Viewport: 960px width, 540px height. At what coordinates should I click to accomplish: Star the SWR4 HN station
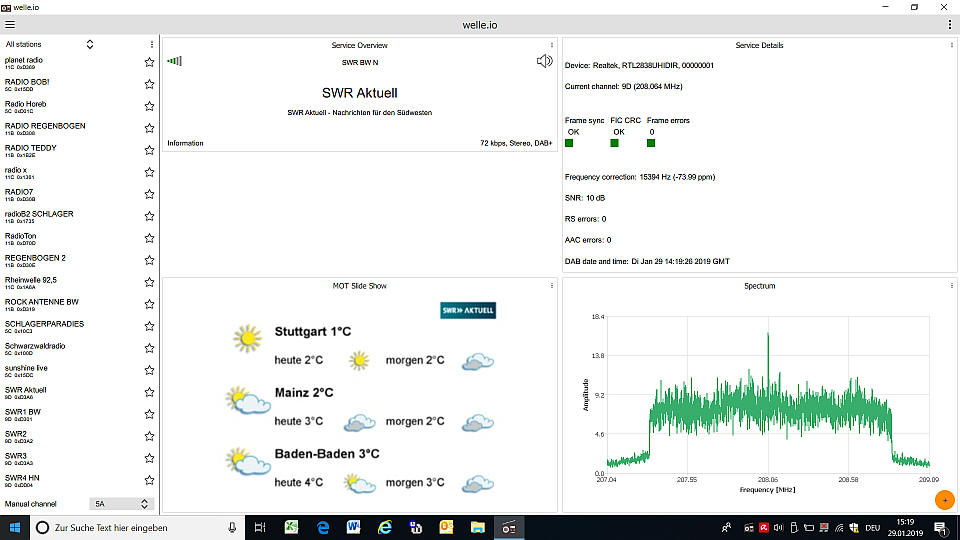pos(149,481)
